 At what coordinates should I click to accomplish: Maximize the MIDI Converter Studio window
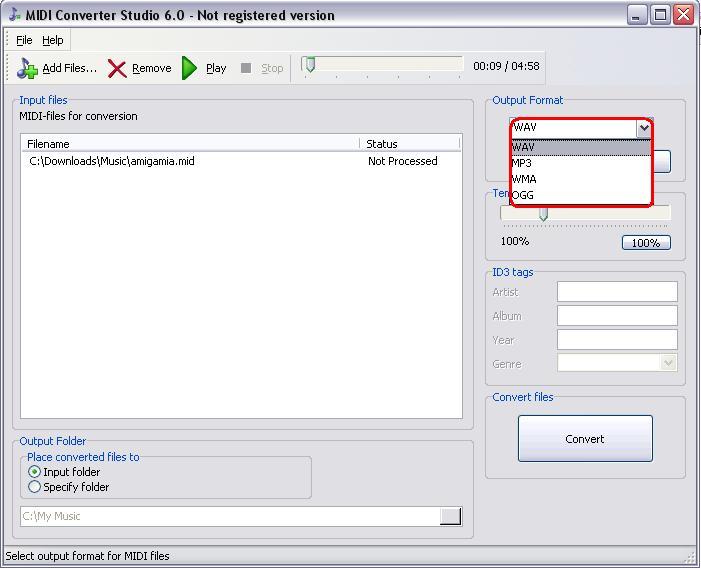[660, 15]
